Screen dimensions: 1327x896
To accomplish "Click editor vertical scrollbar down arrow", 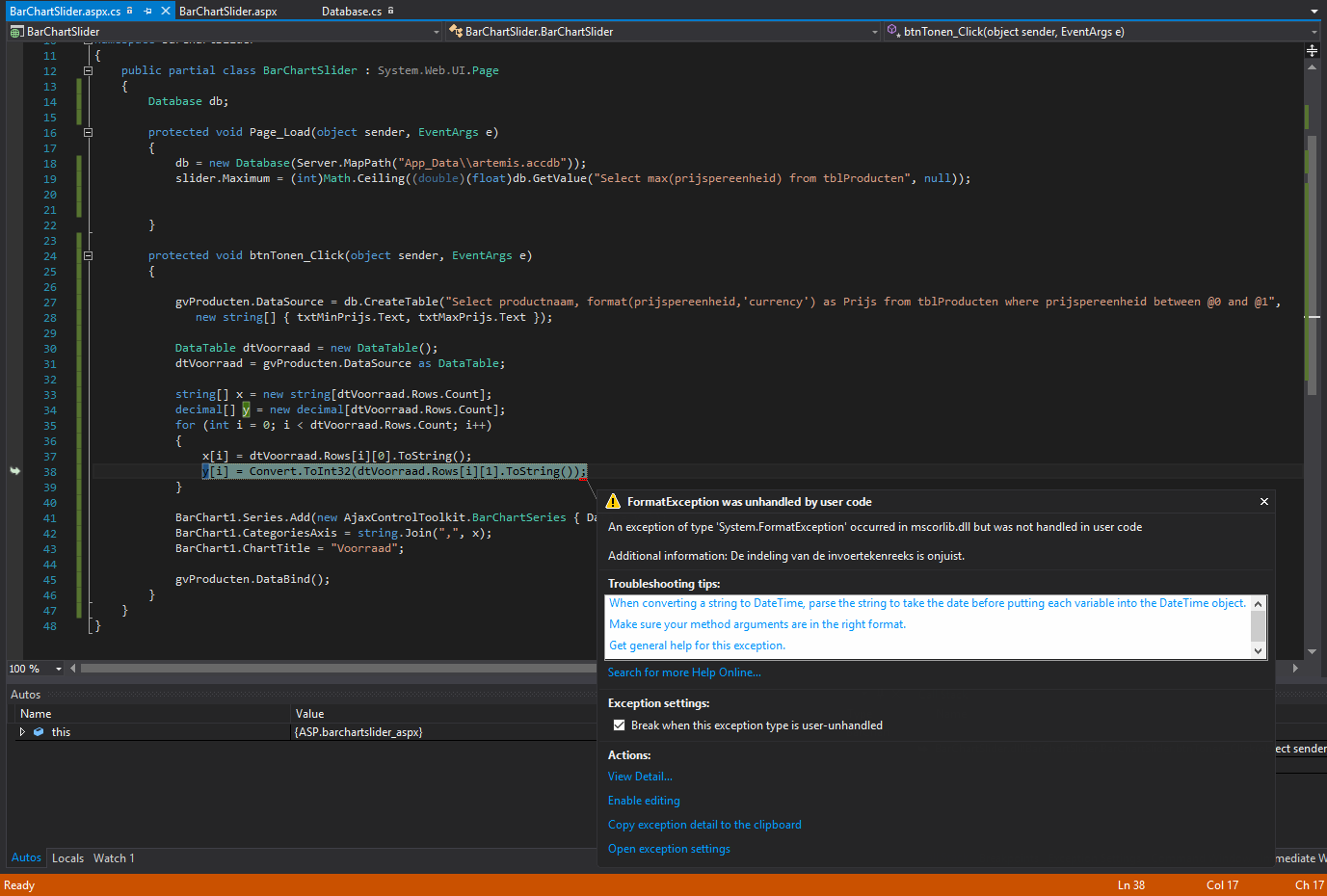I will tap(1312, 652).
